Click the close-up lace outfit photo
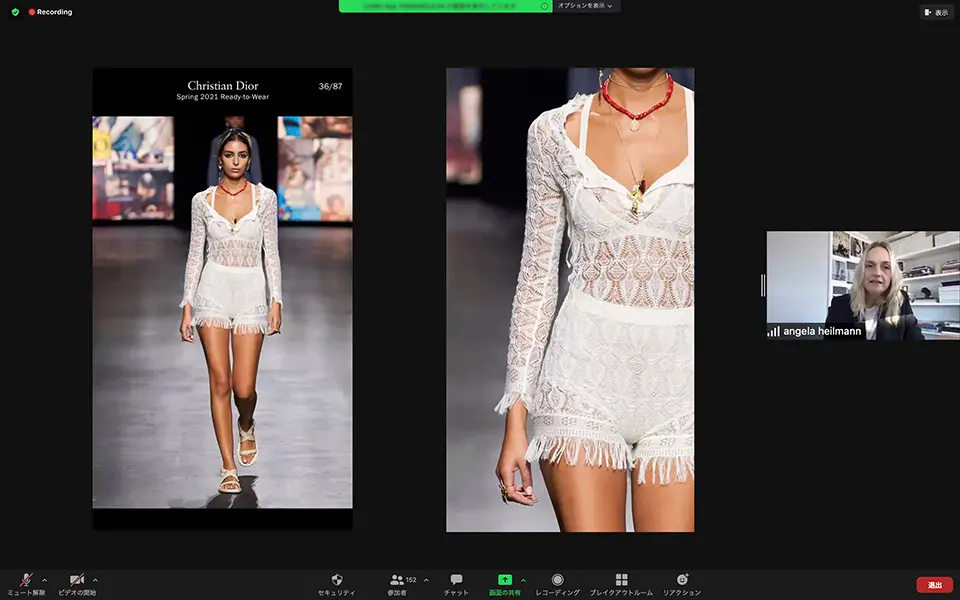The image size is (960, 600). coord(570,299)
